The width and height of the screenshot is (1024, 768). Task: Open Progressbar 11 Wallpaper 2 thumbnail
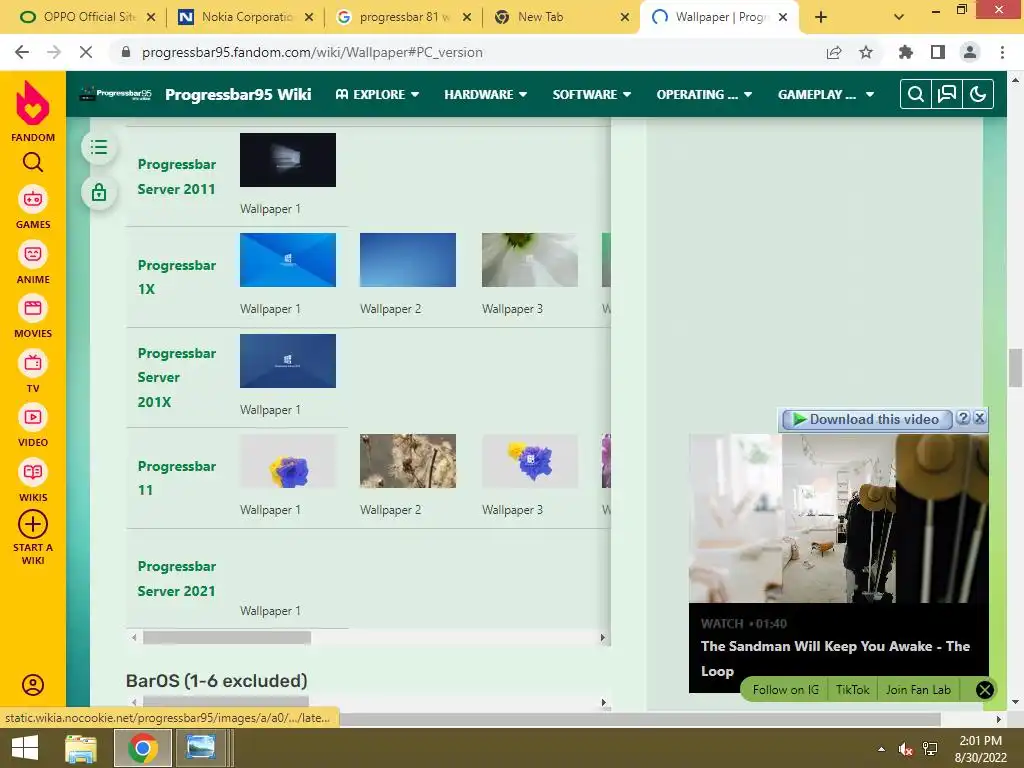click(408, 461)
